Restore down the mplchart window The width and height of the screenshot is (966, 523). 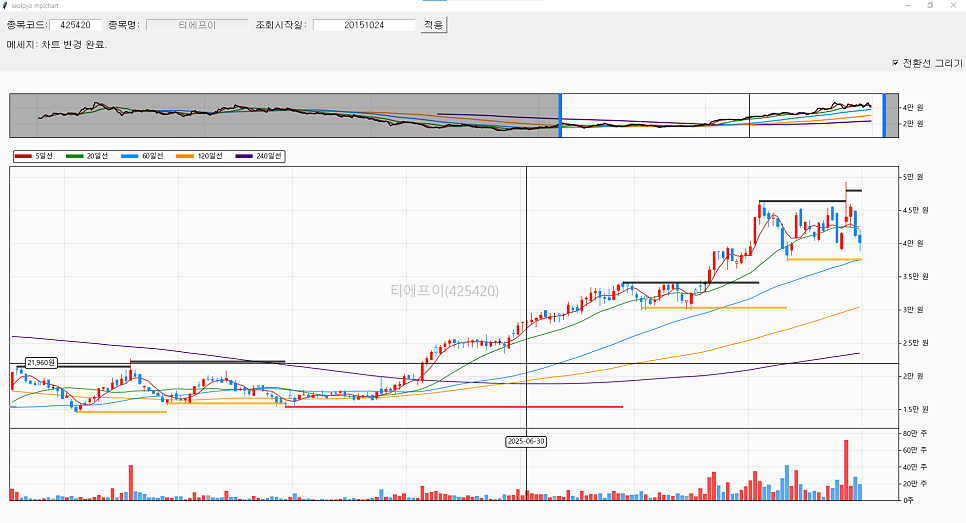click(930, 6)
